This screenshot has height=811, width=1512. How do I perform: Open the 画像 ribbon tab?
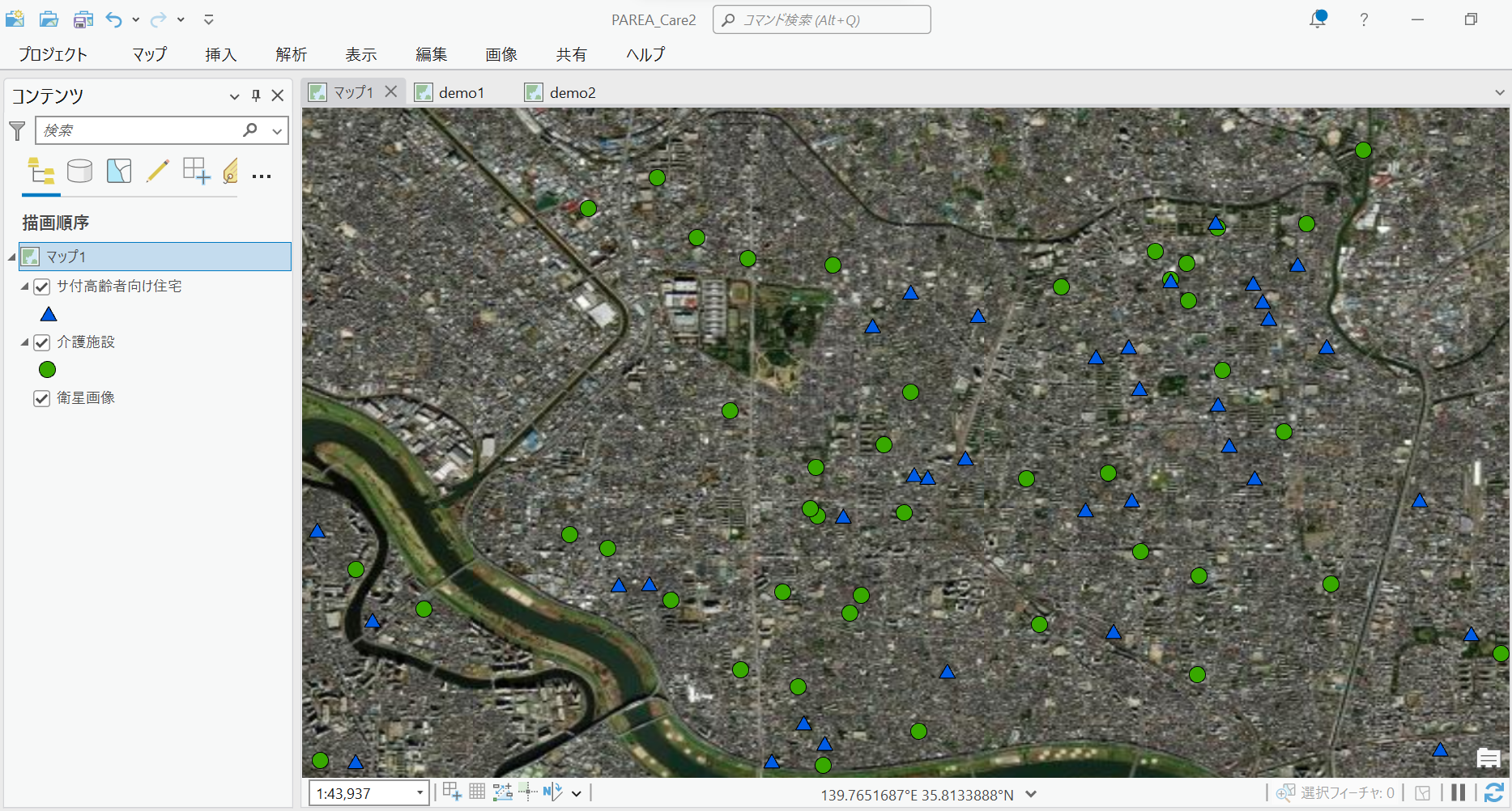pos(501,54)
